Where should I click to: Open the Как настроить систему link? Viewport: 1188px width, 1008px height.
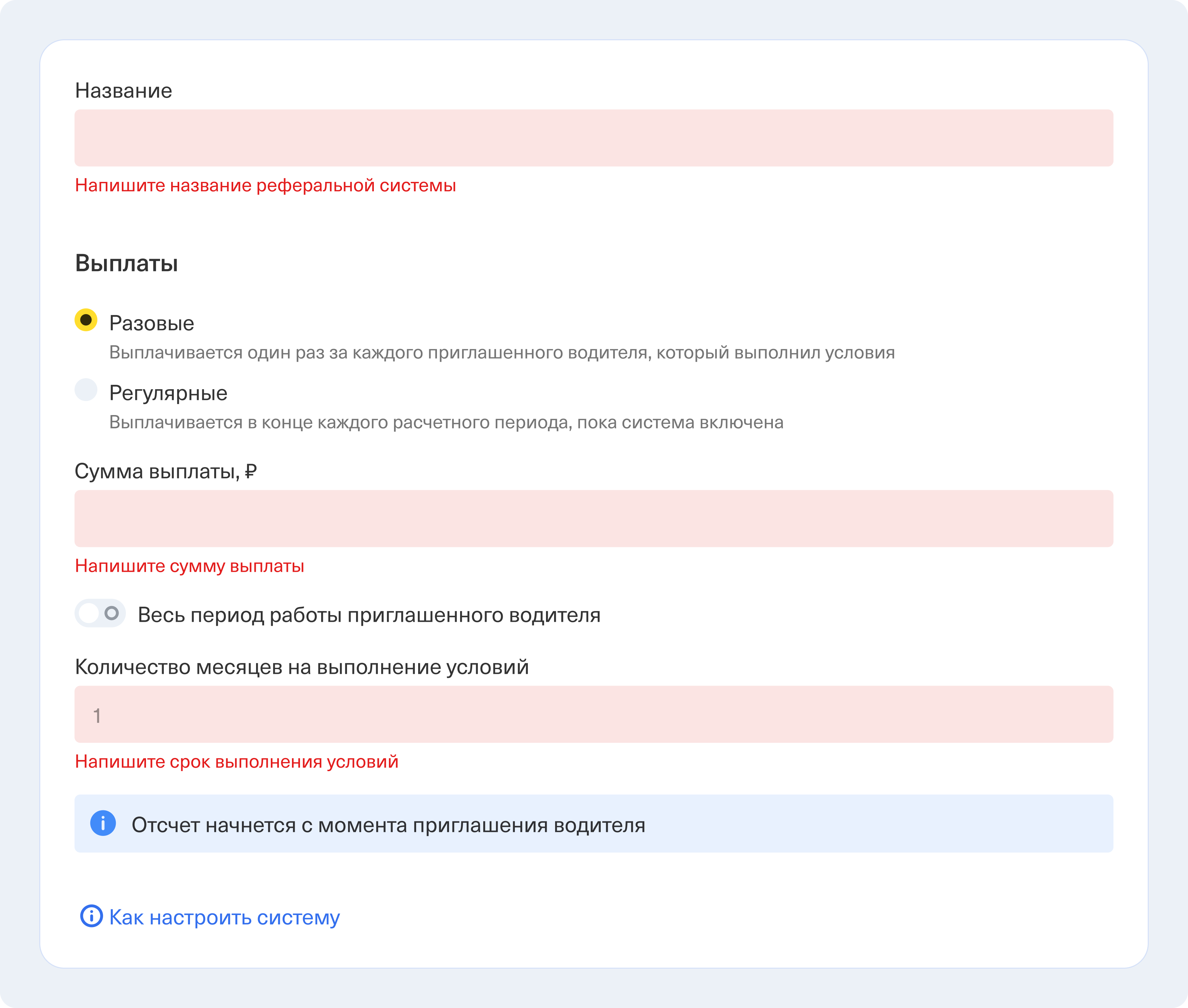pos(224,917)
